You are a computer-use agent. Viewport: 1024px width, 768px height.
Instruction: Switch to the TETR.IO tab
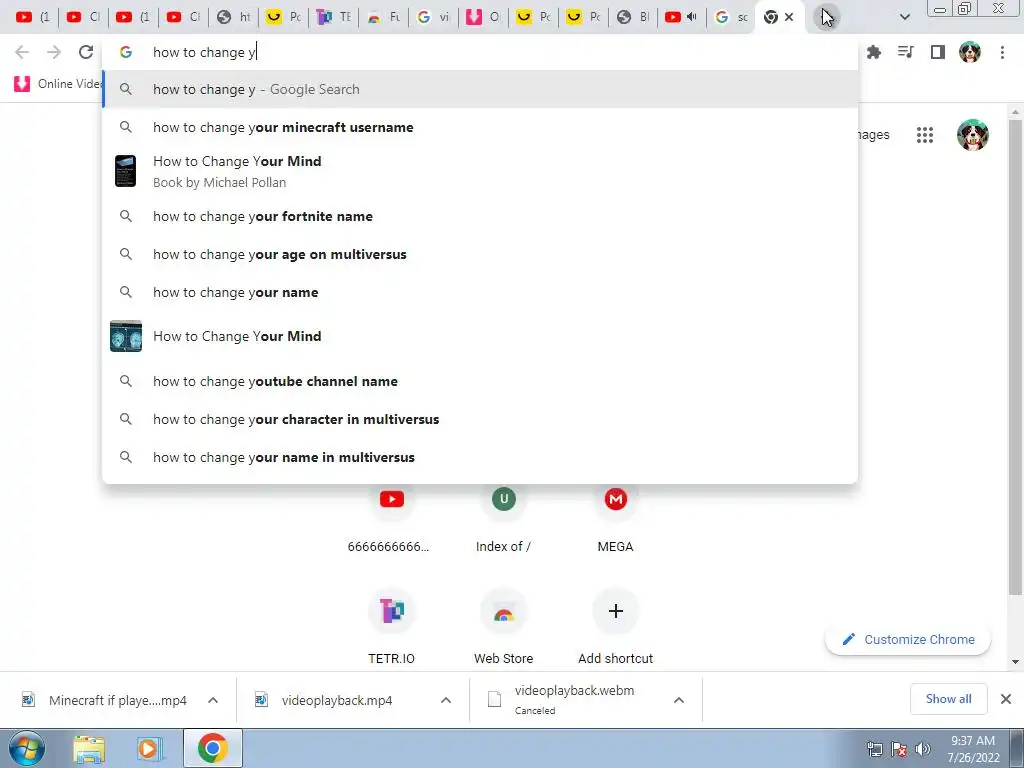(334, 17)
